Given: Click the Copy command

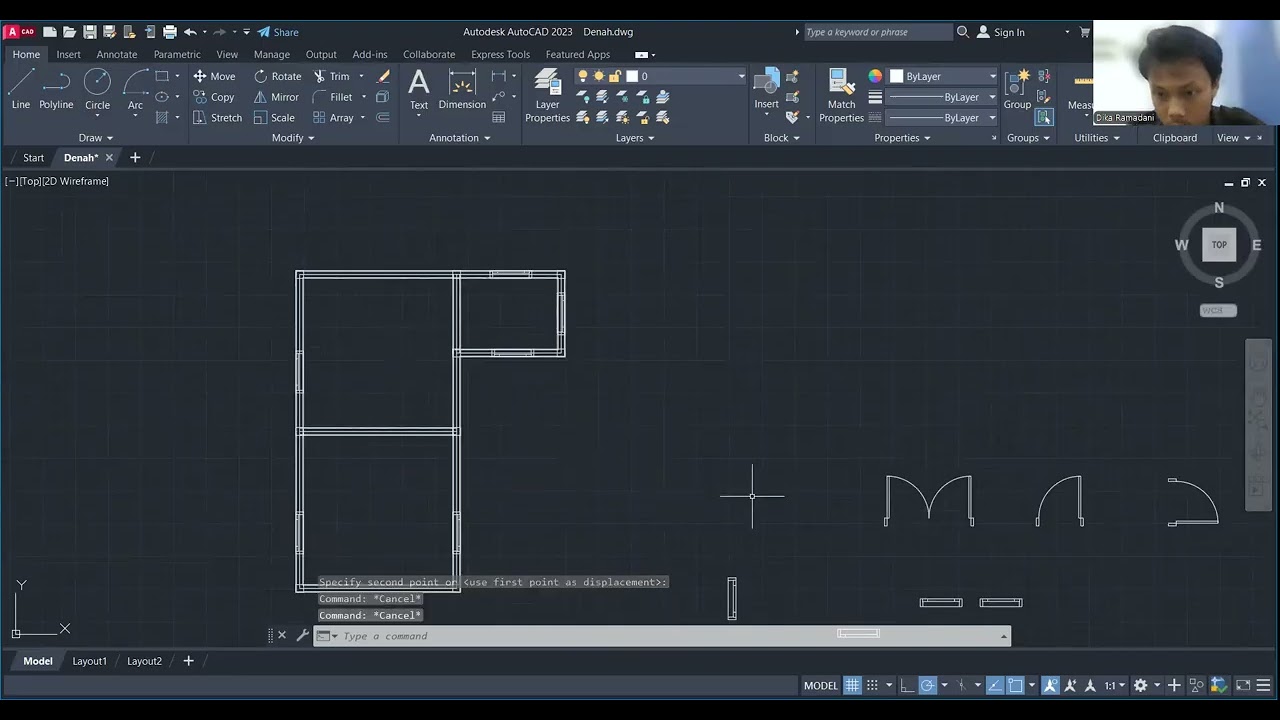Looking at the screenshot, I should click(x=214, y=97).
